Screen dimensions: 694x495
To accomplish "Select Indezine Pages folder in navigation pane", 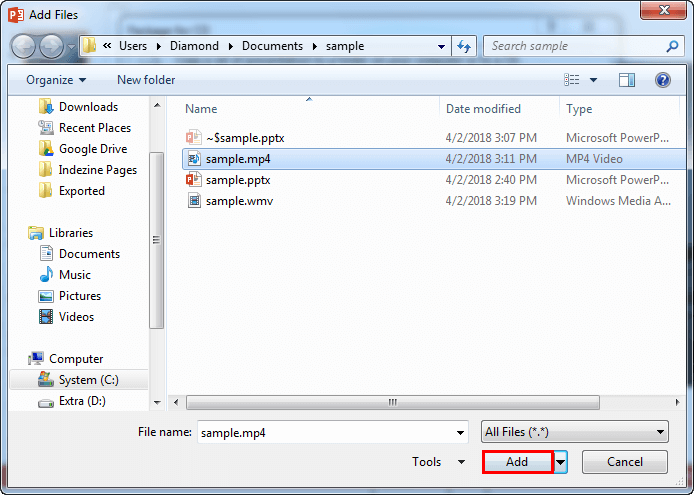I will [98, 170].
